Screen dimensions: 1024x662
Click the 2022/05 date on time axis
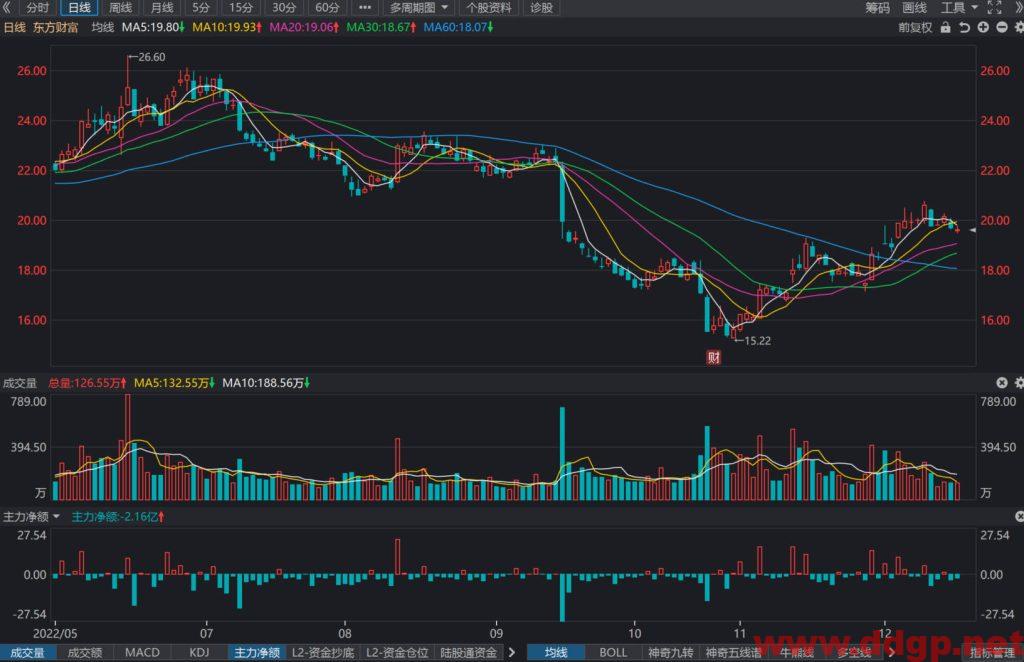(55, 633)
